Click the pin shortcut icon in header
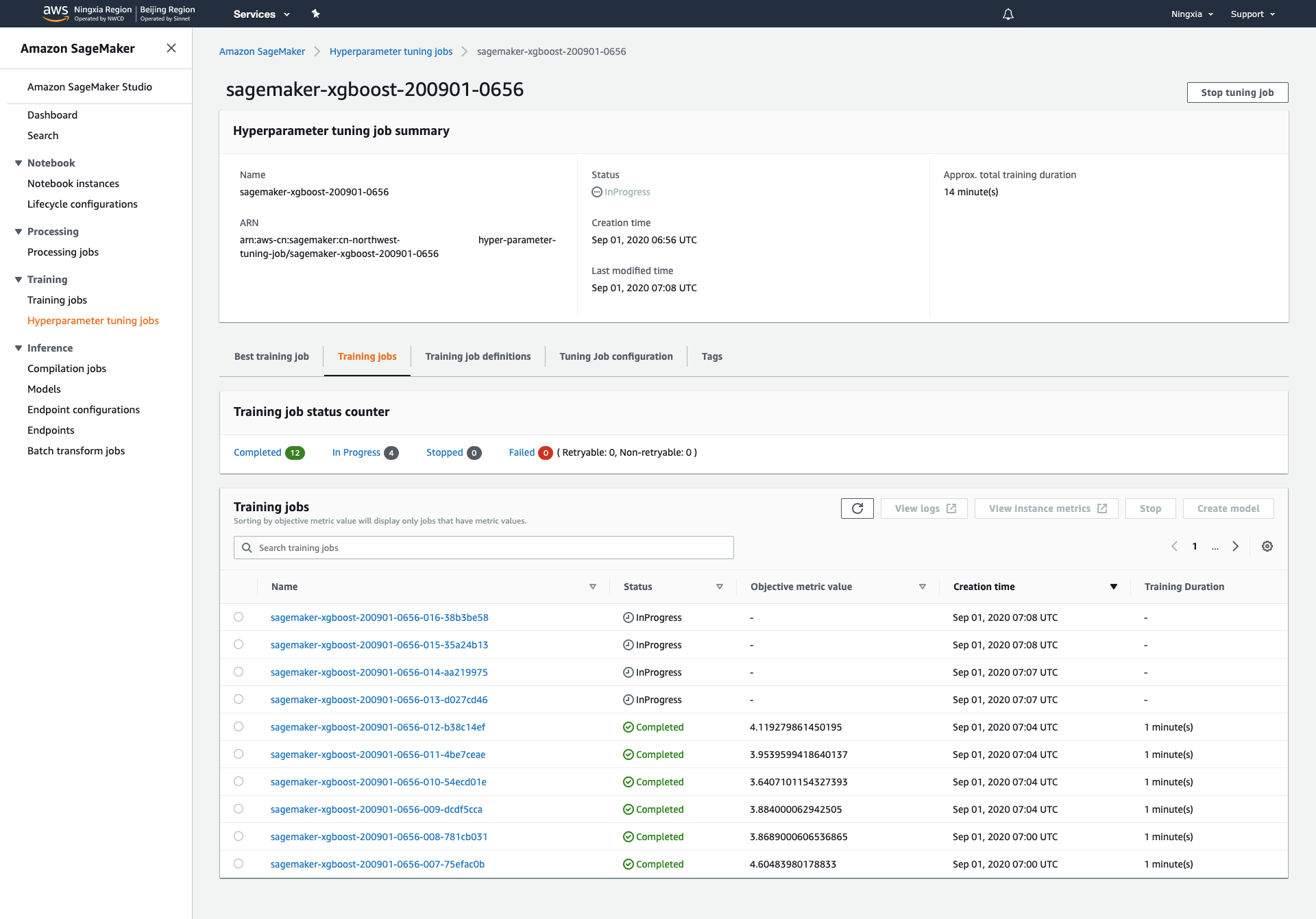Viewport: 1316px width, 919px height. tap(315, 14)
